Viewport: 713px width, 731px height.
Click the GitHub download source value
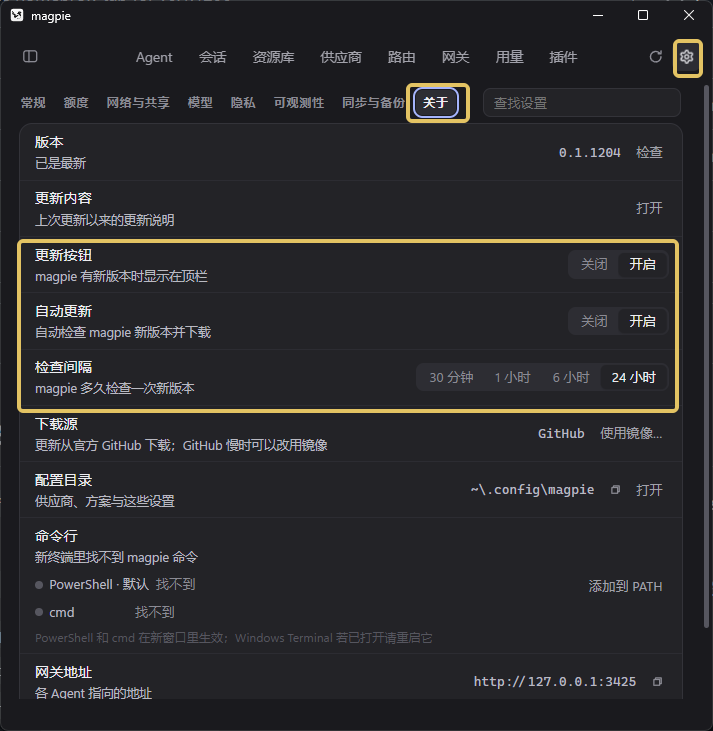(x=561, y=434)
